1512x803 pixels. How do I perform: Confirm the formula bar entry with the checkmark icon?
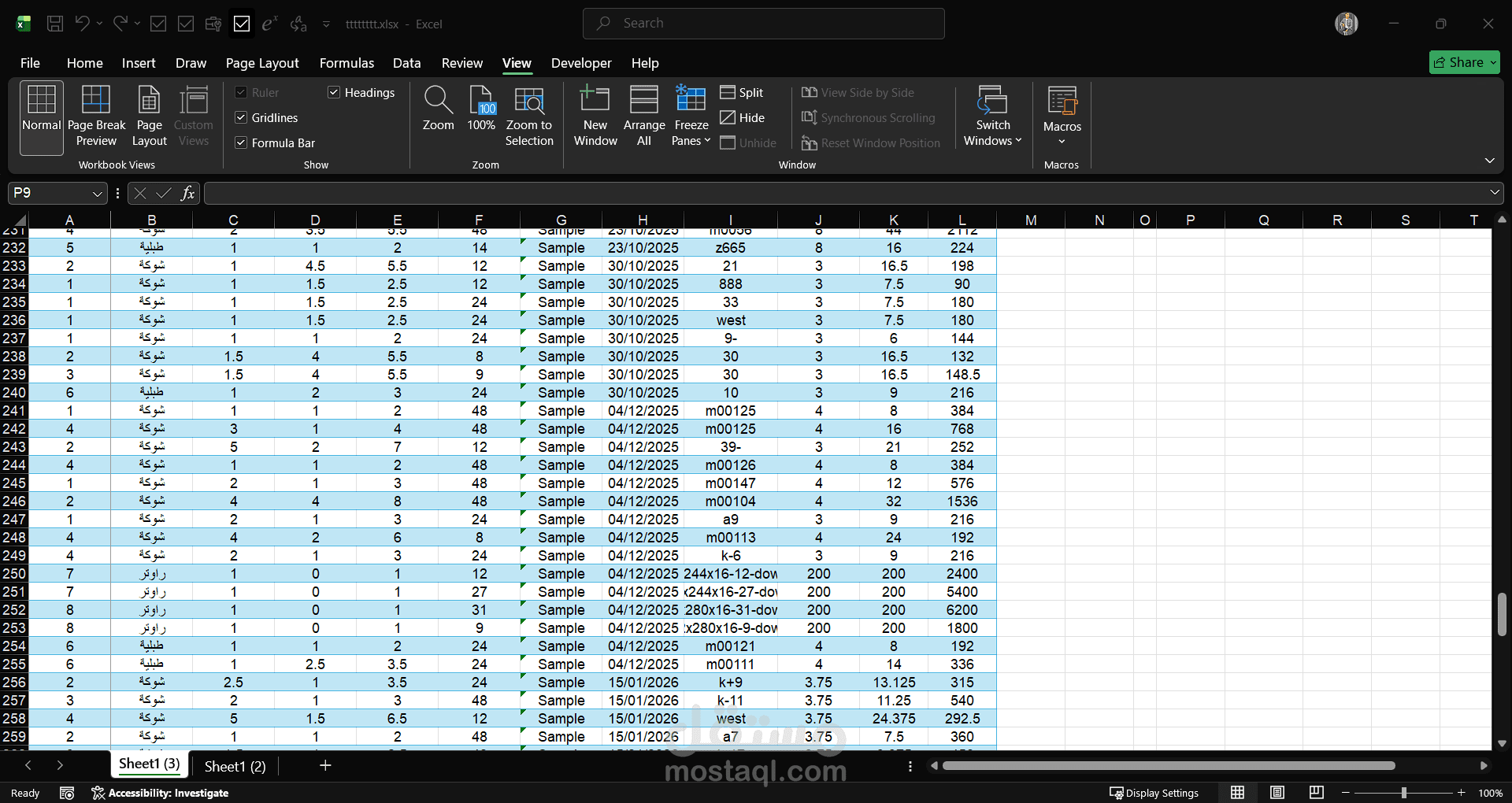coord(164,193)
